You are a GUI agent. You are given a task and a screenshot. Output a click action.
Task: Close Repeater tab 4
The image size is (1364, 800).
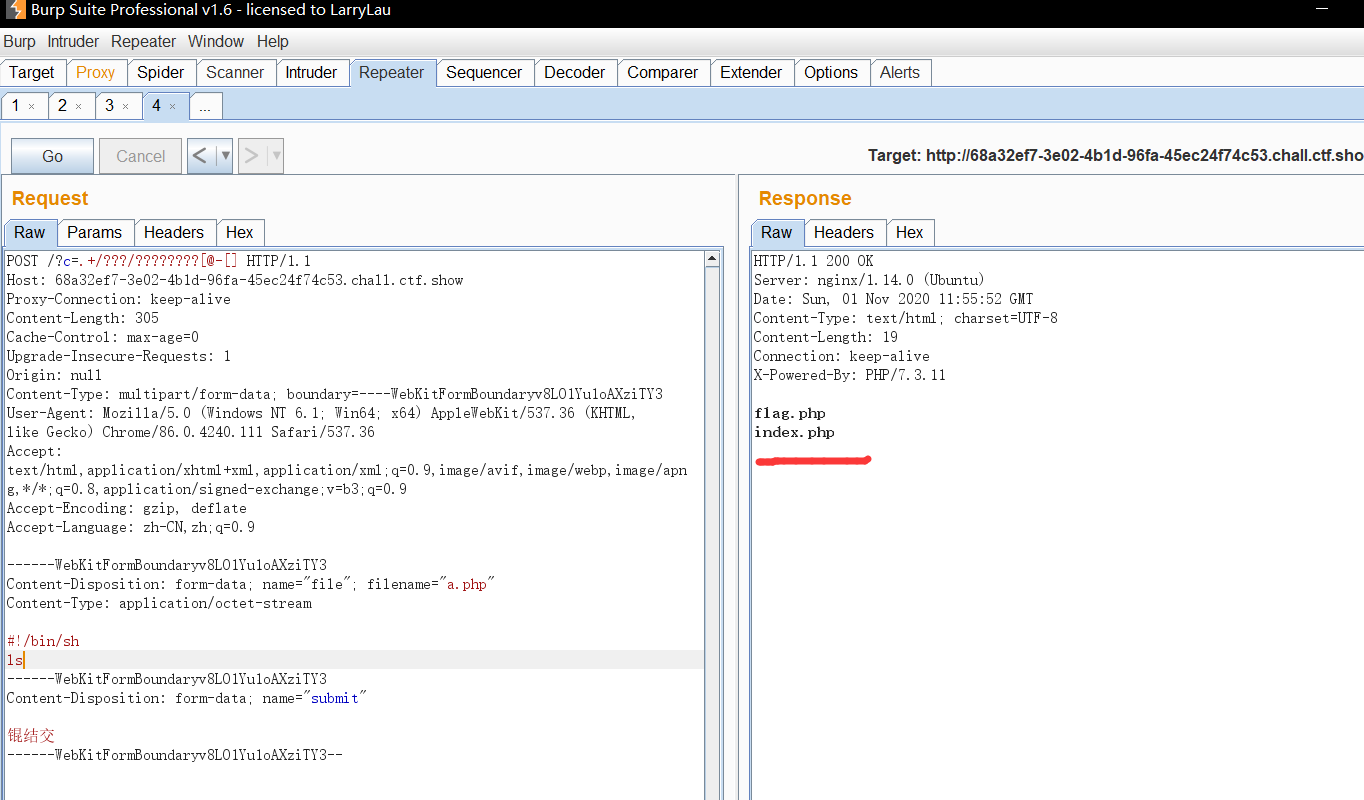[x=172, y=106]
